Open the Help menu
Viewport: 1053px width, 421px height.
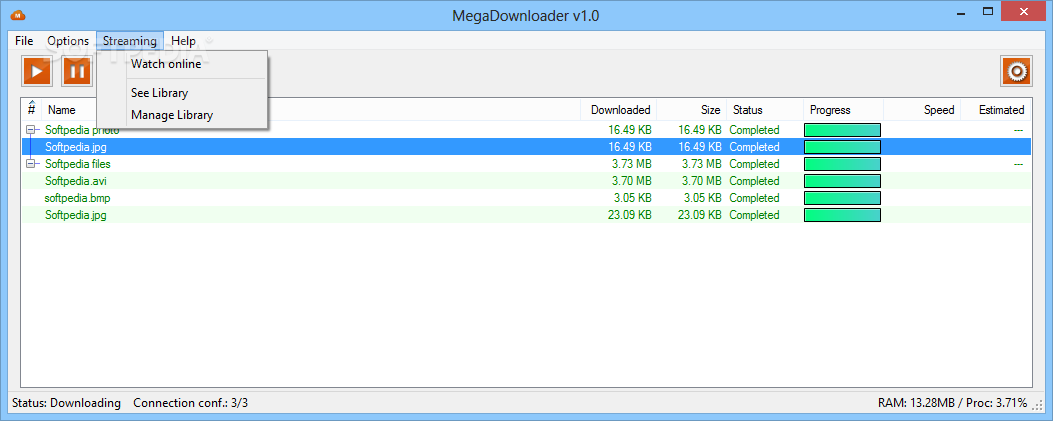[183, 41]
